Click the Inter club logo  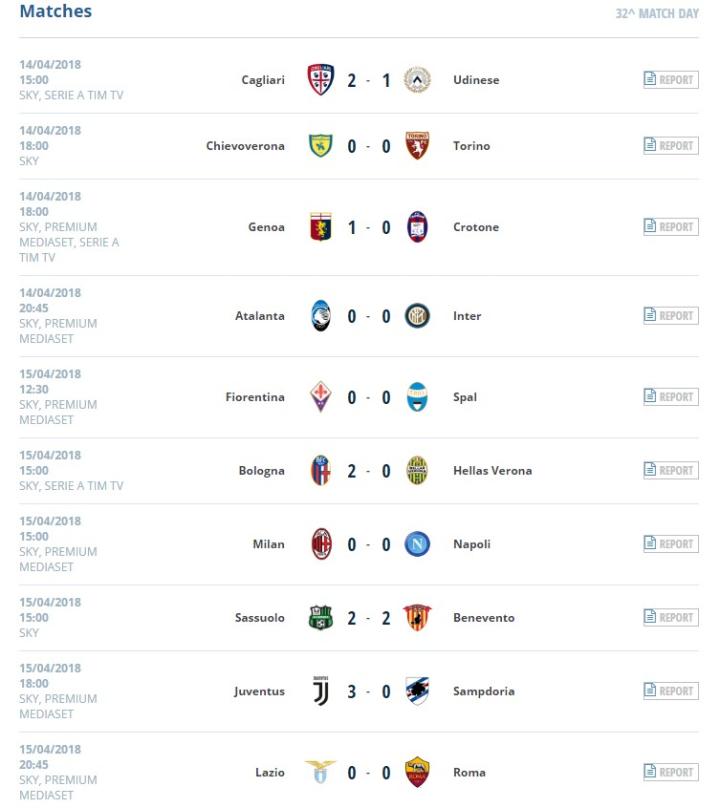tap(417, 316)
